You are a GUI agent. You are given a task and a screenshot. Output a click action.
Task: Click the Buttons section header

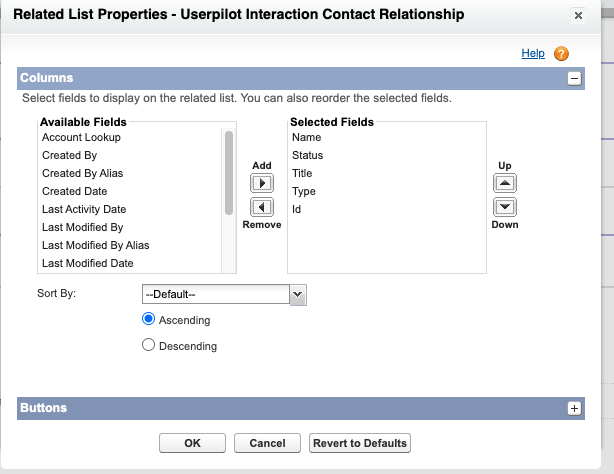point(301,408)
